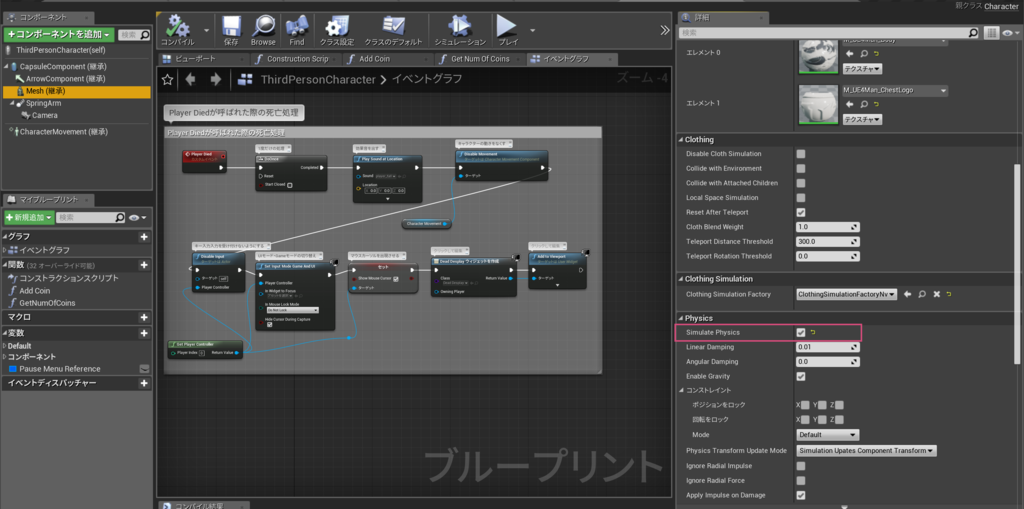Add new macro with マクロ plus icon

point(144,318)
